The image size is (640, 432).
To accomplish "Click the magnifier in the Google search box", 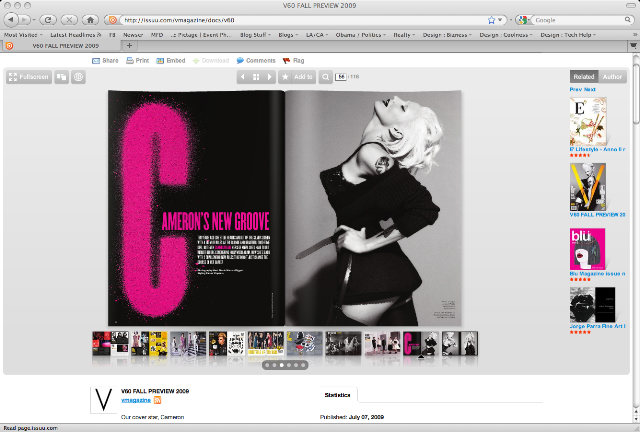I will 628,20.
